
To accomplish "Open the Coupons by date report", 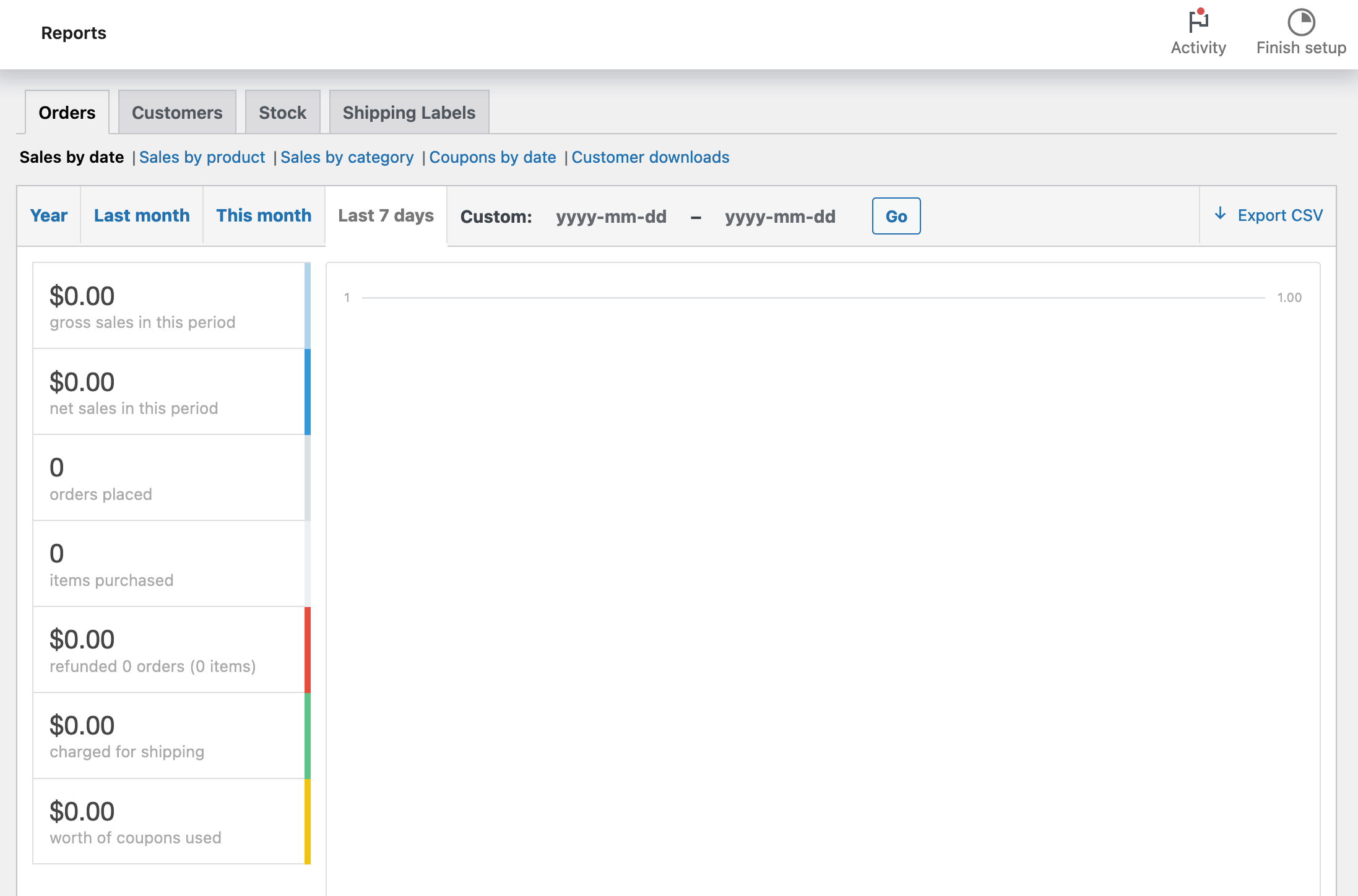I will pyautogui.click(x=492, y=157).
